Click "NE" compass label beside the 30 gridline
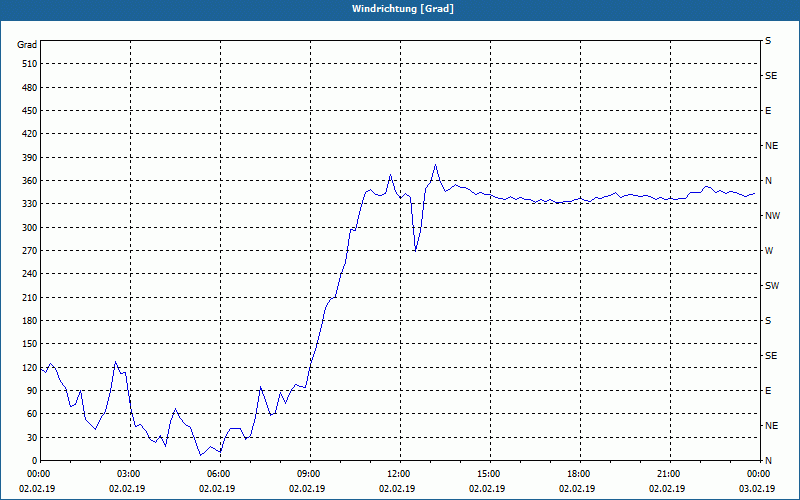This screenshot has height=500, width=800. point(771,426)
